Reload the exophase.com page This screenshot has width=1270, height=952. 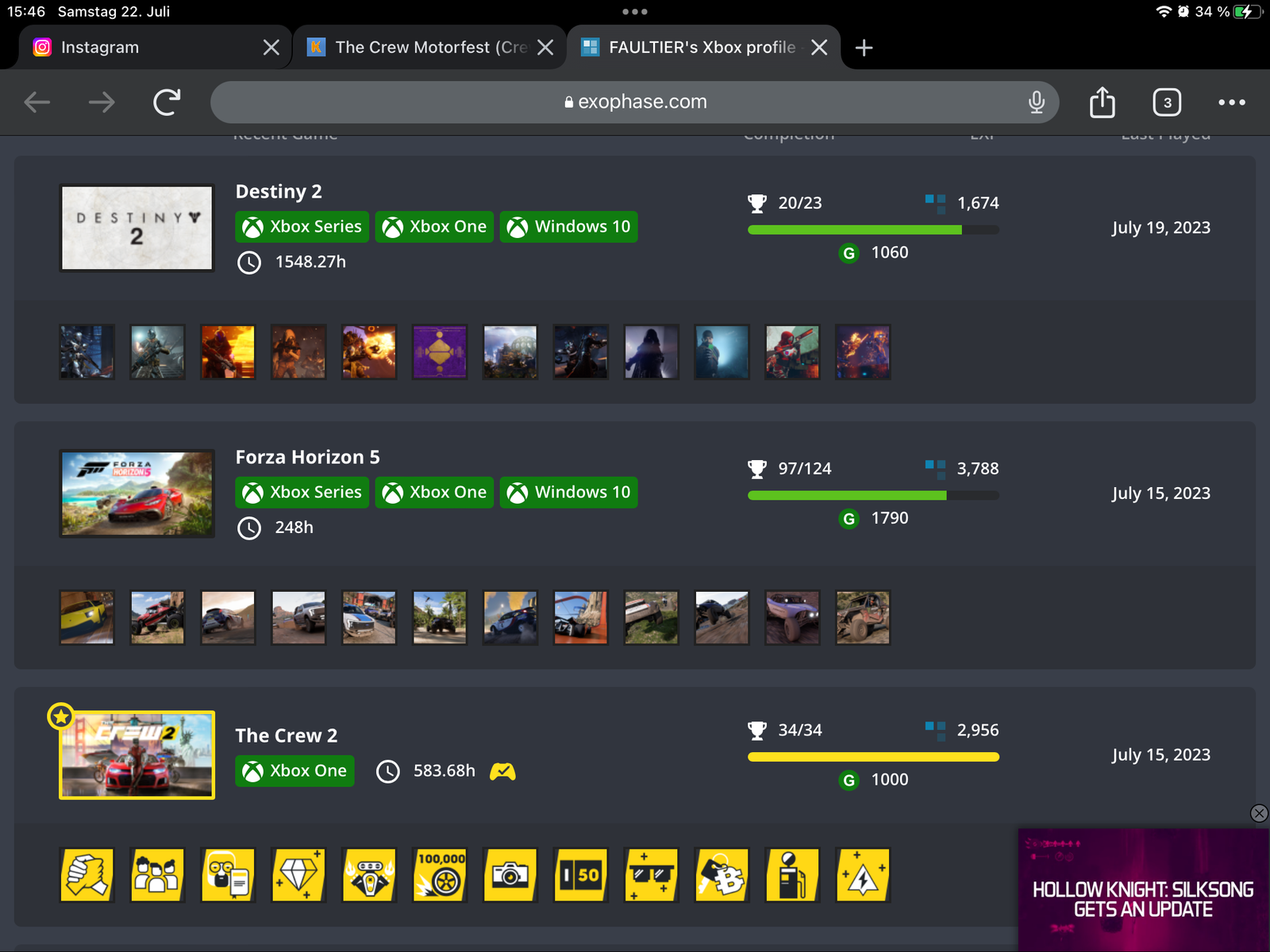(x=167, y=102)
